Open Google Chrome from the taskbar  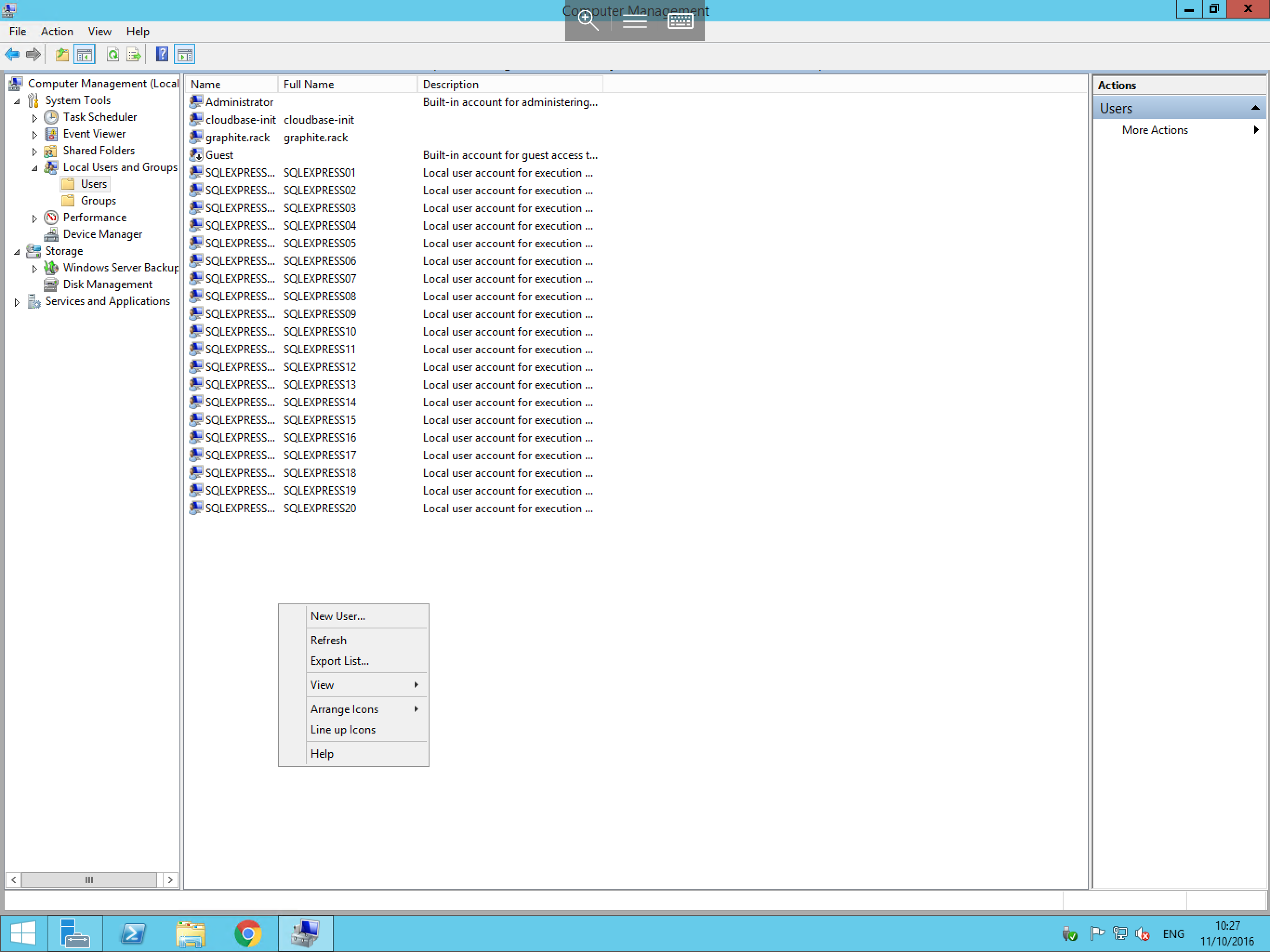[248, 933]
